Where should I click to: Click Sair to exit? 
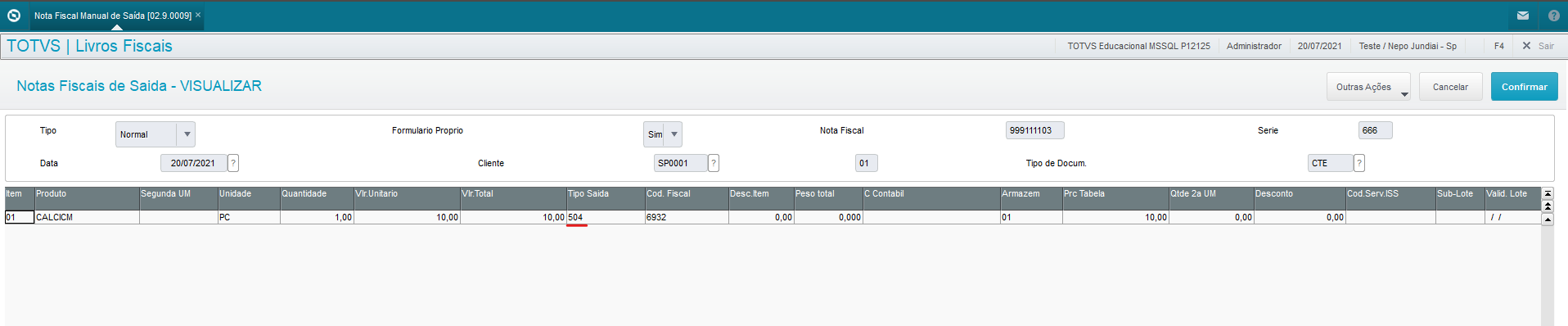pos(1546,46)
